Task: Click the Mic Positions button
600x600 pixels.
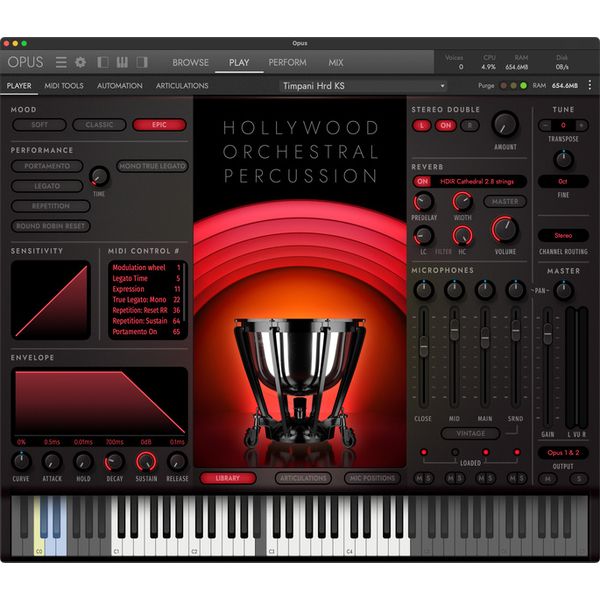Action: coord(372,478)
